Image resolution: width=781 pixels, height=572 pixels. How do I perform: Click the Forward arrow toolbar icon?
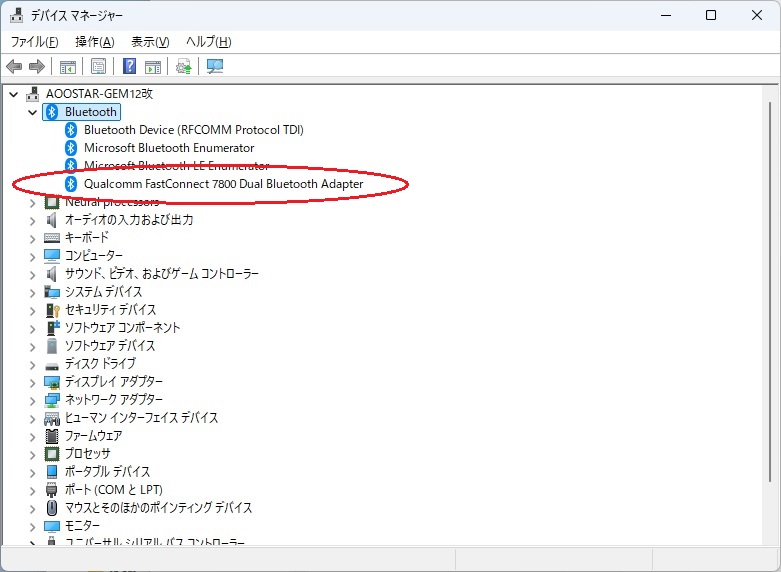tap(37, 67)
